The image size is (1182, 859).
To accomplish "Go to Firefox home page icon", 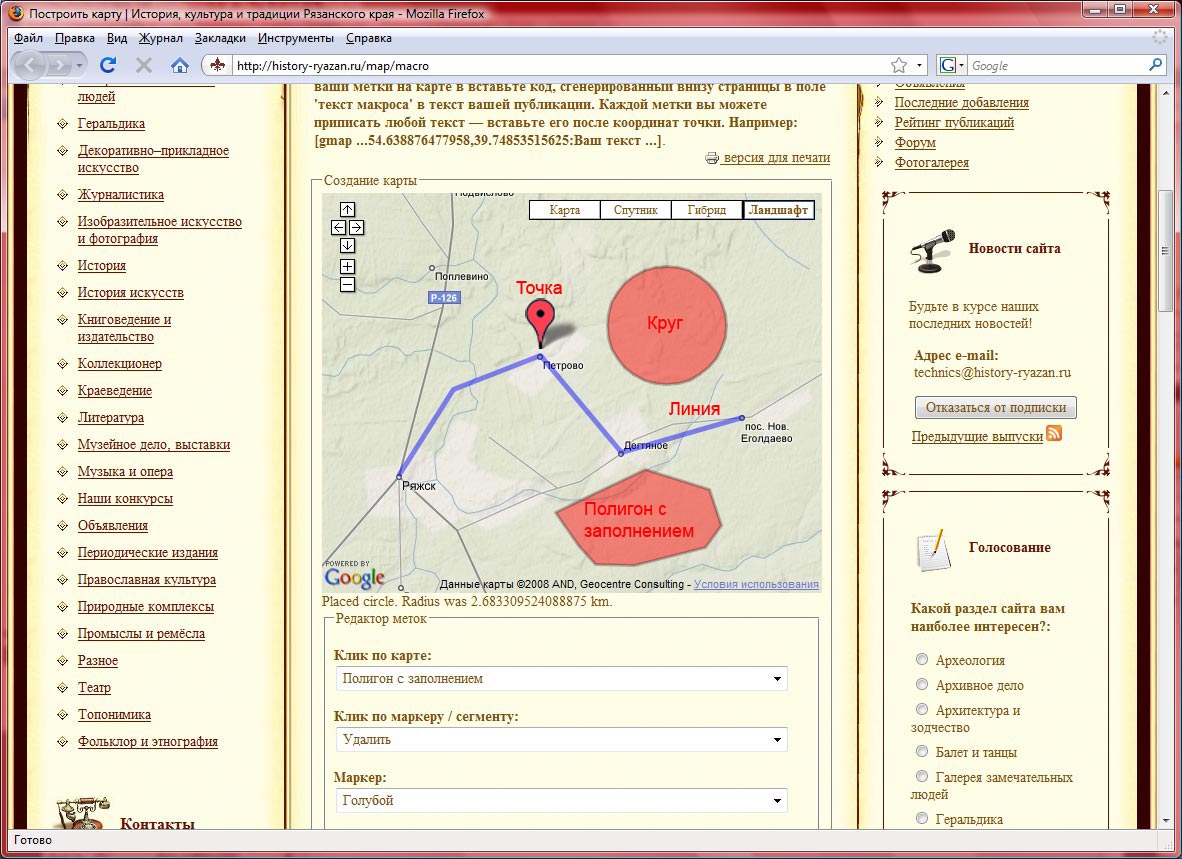I will 179,66.
